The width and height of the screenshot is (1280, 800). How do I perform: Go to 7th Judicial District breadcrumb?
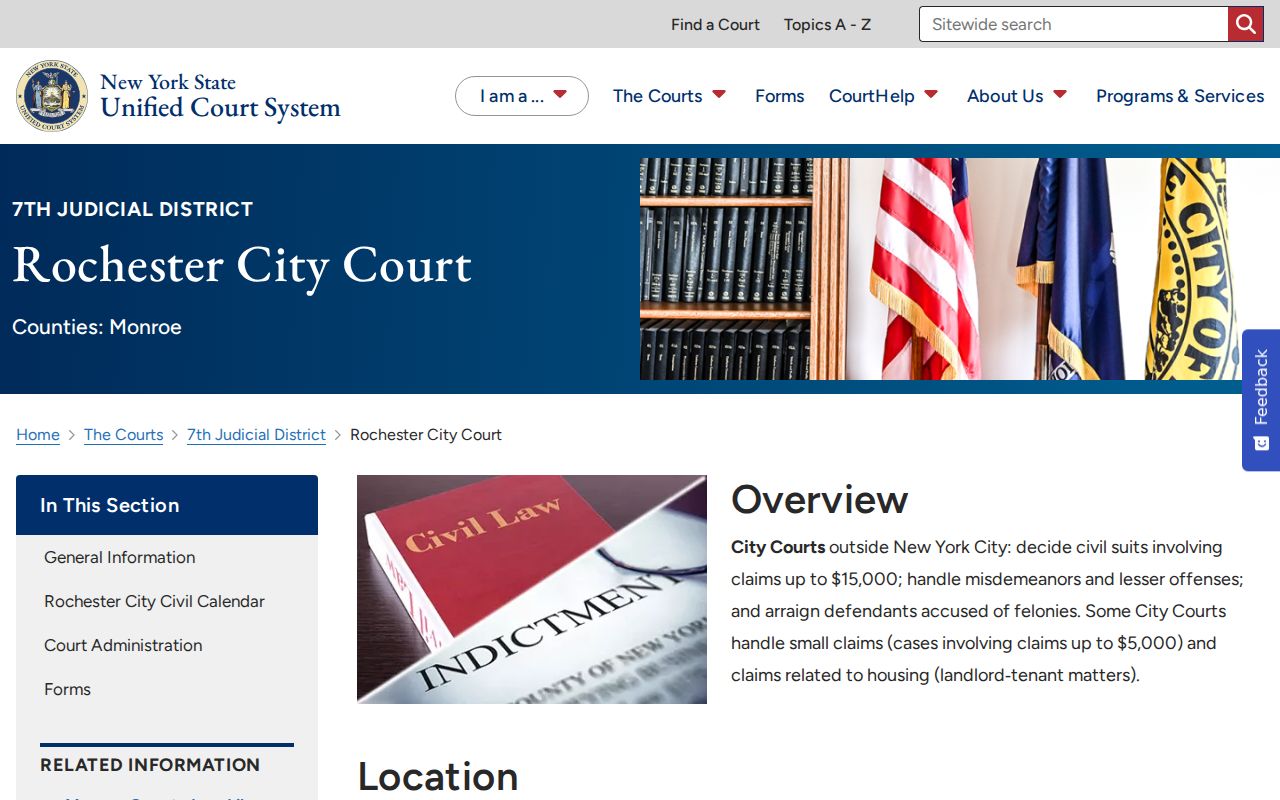pyautogui.click(x=256, y=435)
